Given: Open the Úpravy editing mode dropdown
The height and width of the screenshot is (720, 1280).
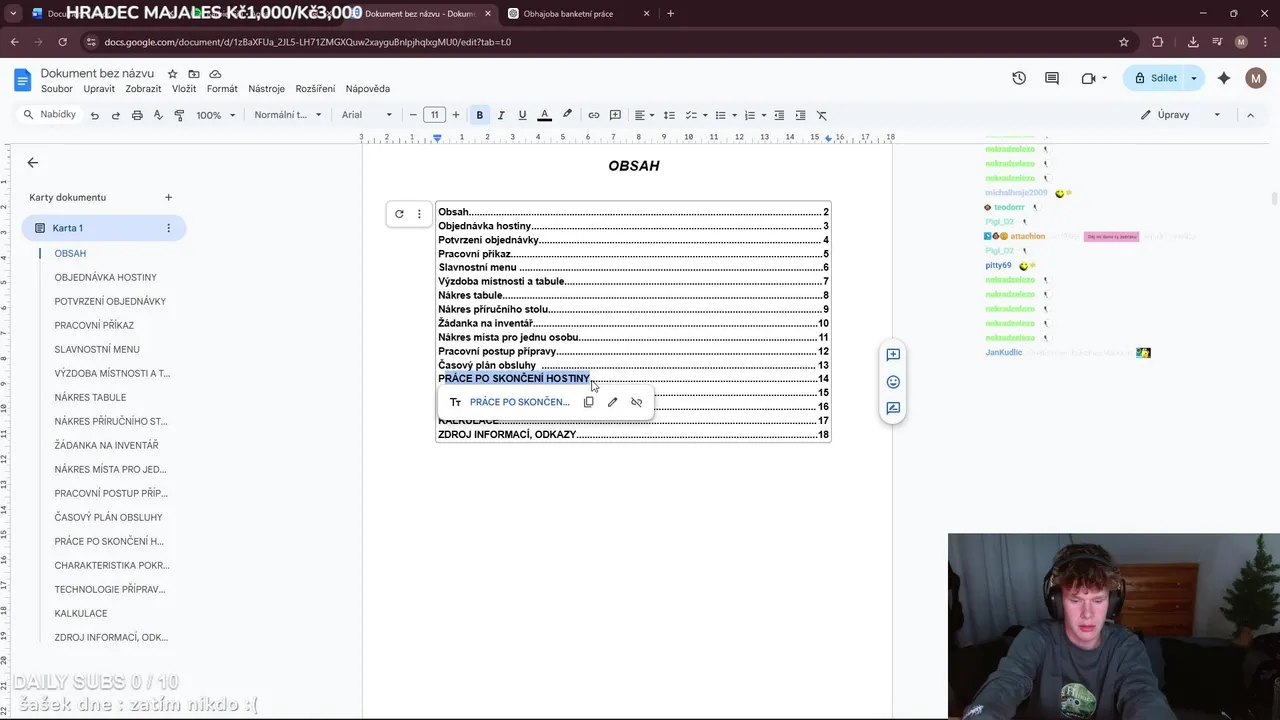Looking at the screenshot, I should point(1181,115).
